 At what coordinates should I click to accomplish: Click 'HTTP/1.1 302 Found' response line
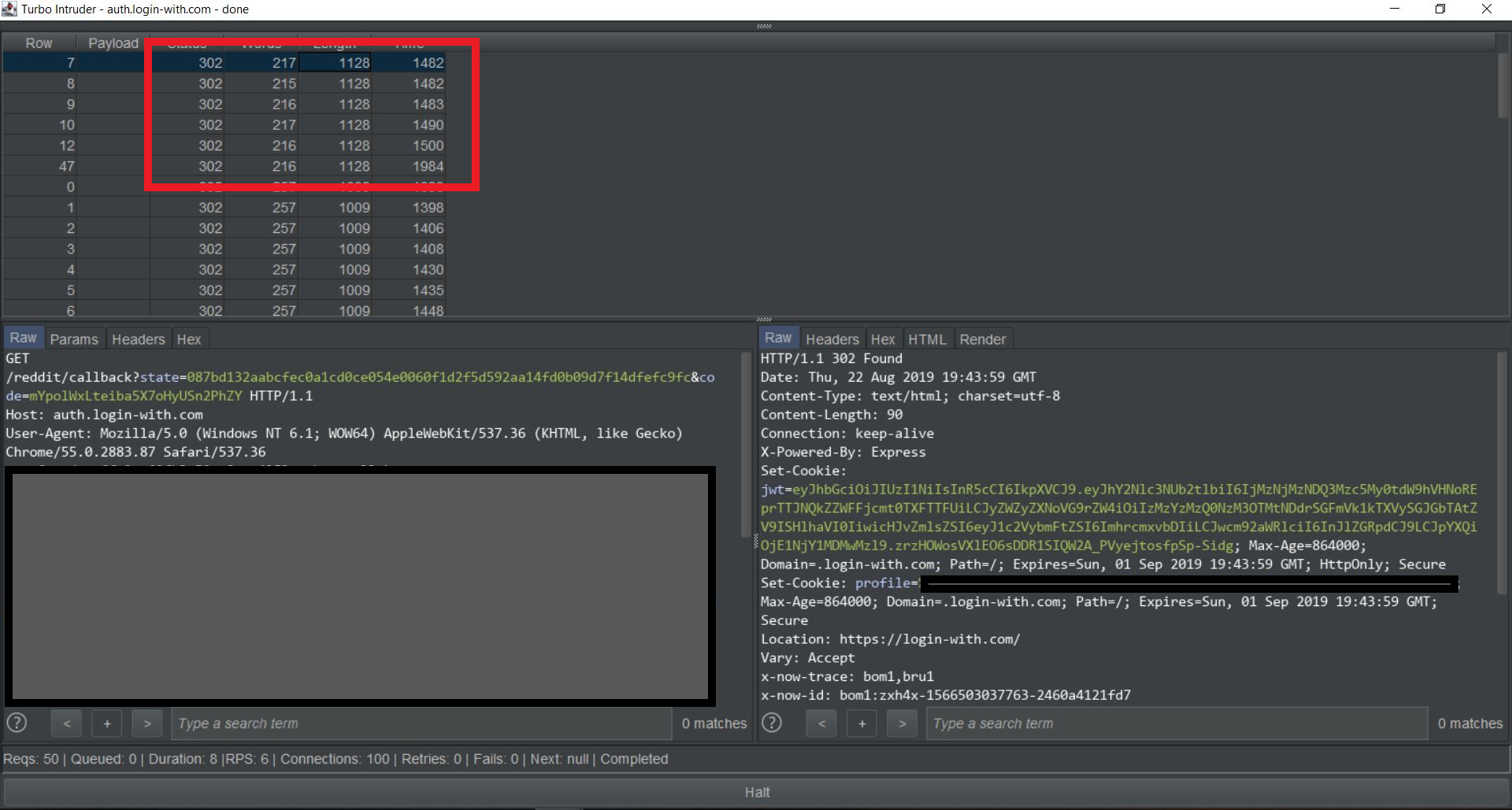pyautogui.click(x=832, y=358)
